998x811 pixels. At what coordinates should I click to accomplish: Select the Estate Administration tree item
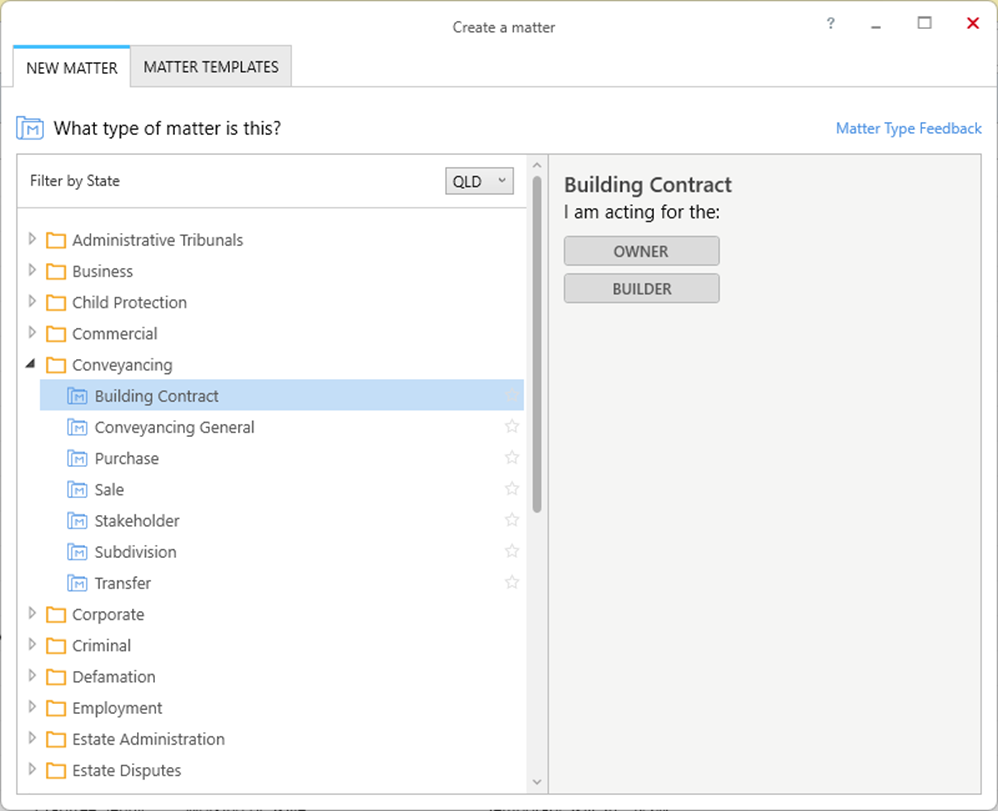pyautogui.click(x=148, y=739)
